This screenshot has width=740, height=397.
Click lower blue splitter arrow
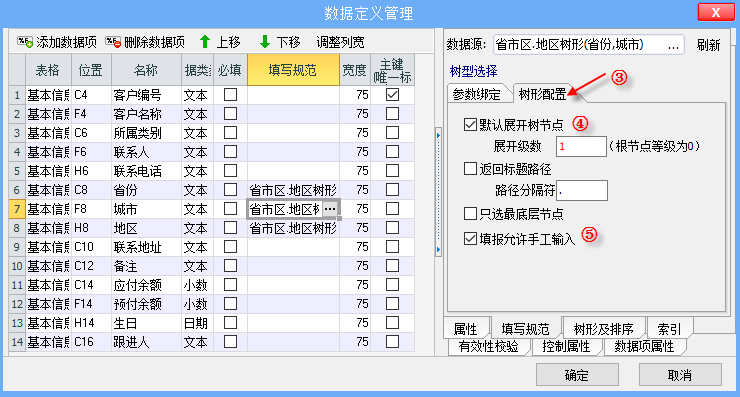(x=438, y=250)
